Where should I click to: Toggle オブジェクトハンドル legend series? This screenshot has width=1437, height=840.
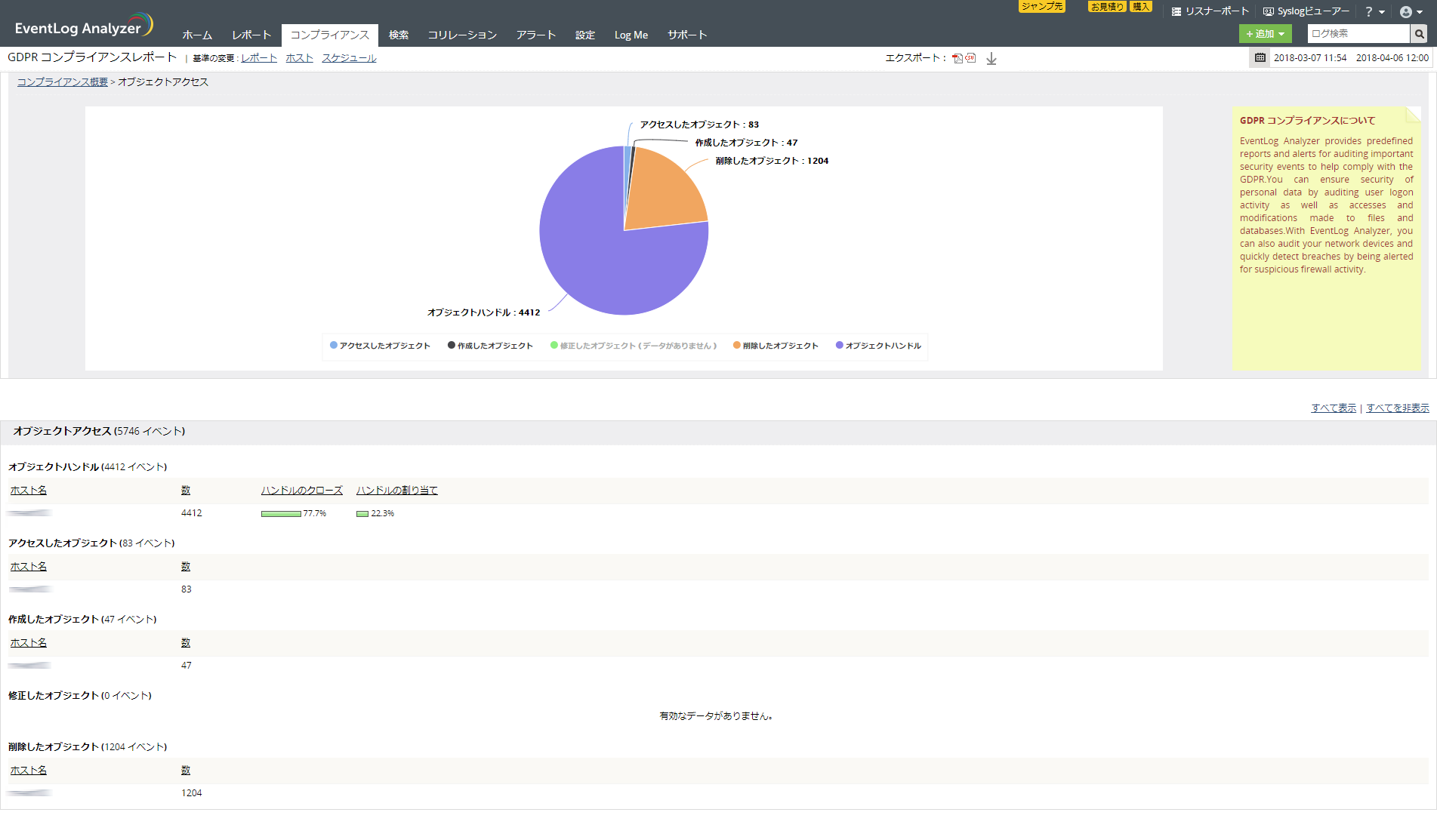point(878,346)
